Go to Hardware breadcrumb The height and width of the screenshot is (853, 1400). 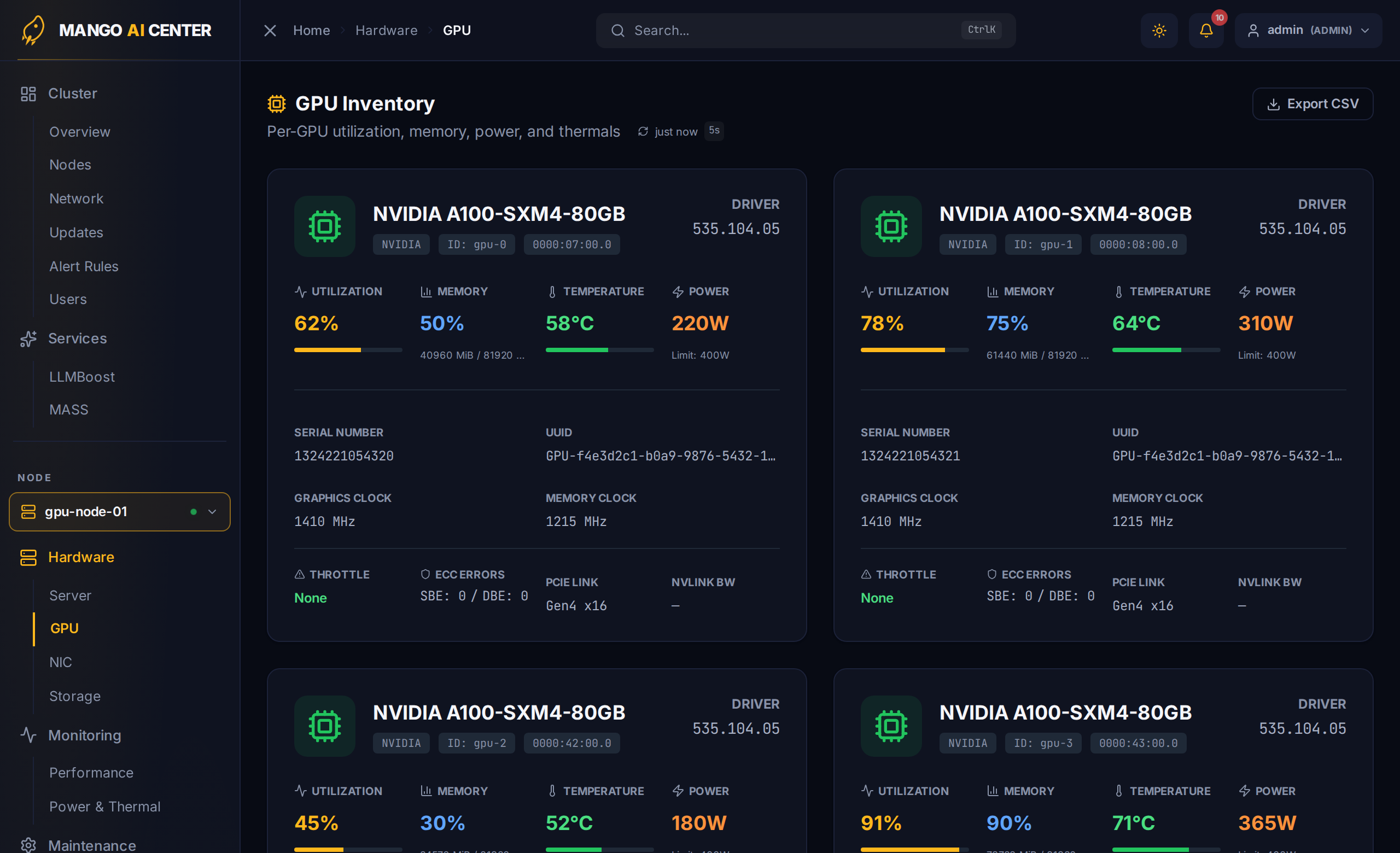[386, 31]
